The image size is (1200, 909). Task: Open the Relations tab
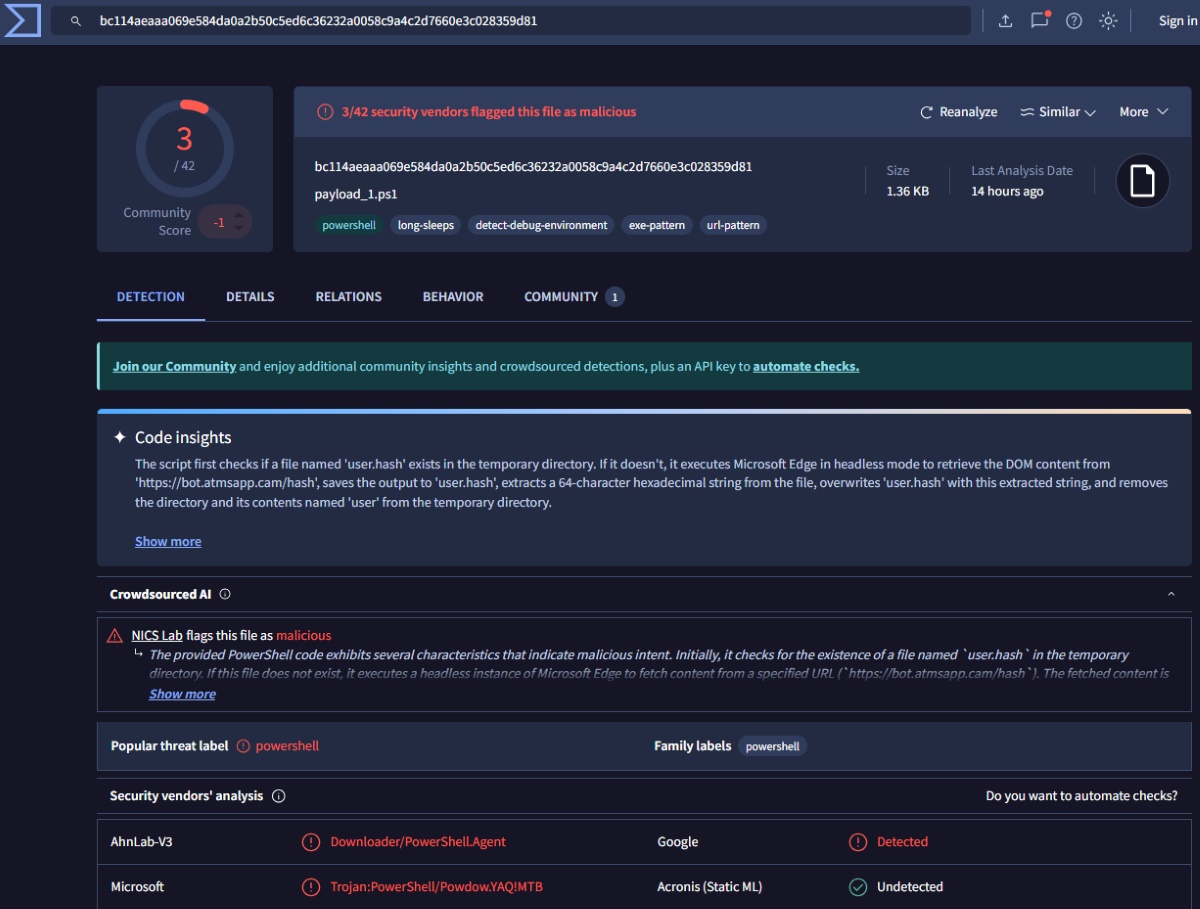(x=348, y=297)
